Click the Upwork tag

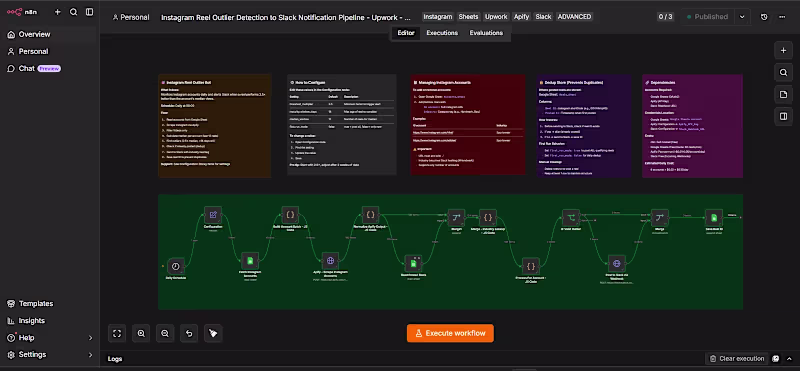[x=496, y=17]
